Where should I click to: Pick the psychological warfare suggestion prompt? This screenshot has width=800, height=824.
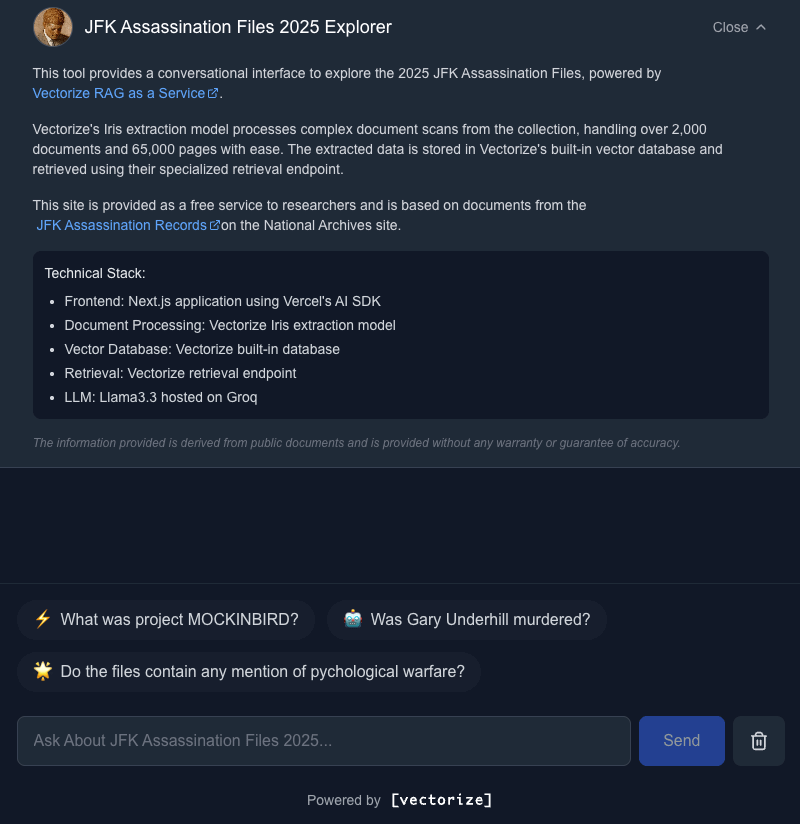pos(262,671)
